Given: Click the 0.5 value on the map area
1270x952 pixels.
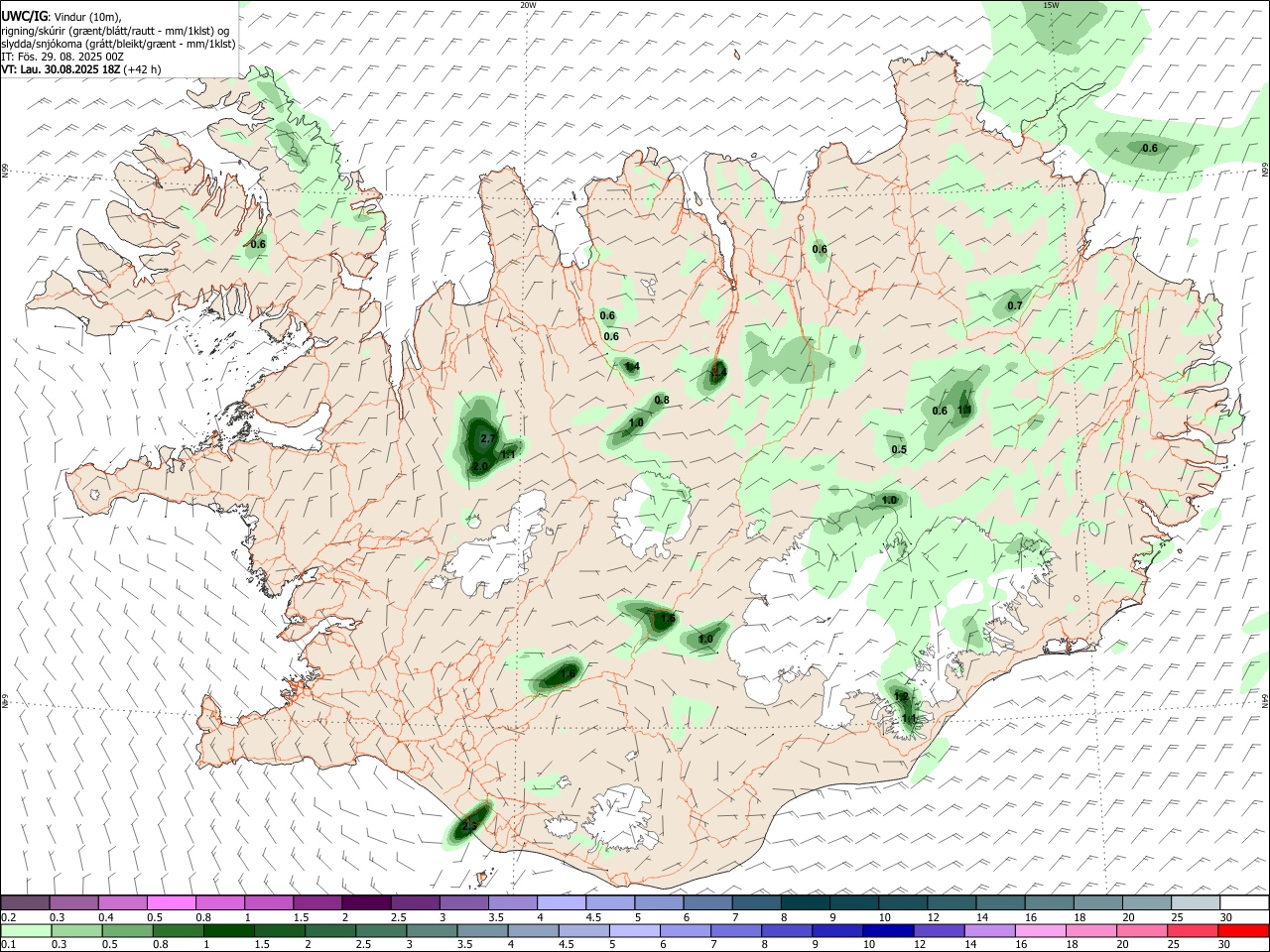Looking at the screenshot, I should tap(899, 449).
